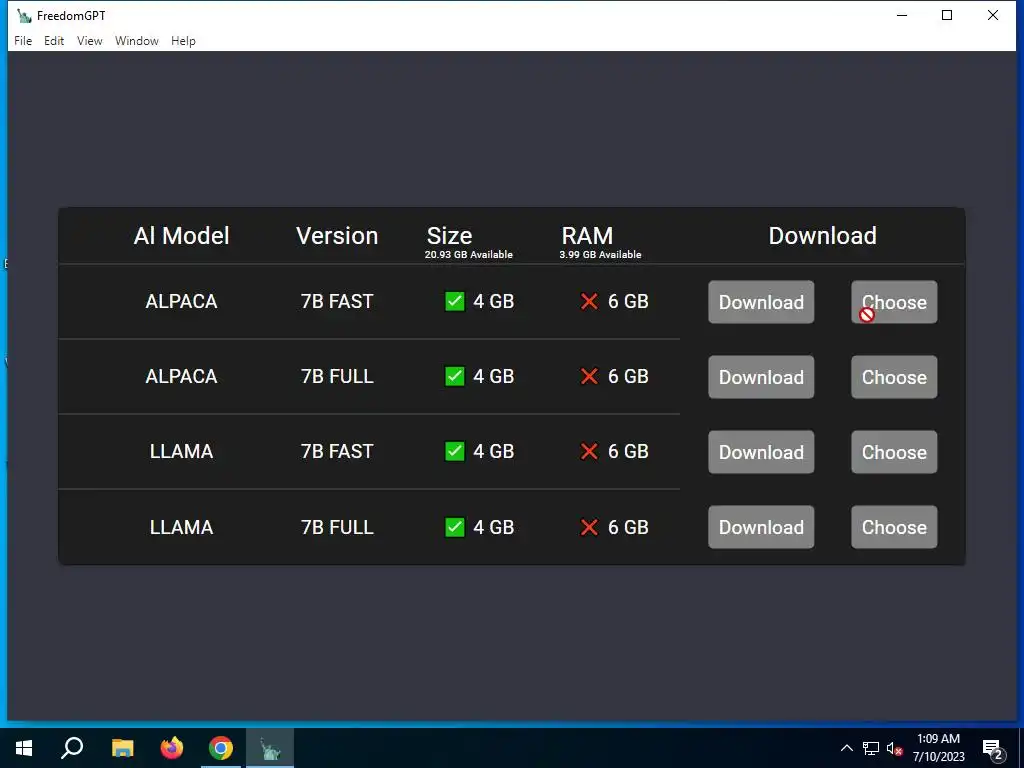Open network status tray icon

coord(871,748)
